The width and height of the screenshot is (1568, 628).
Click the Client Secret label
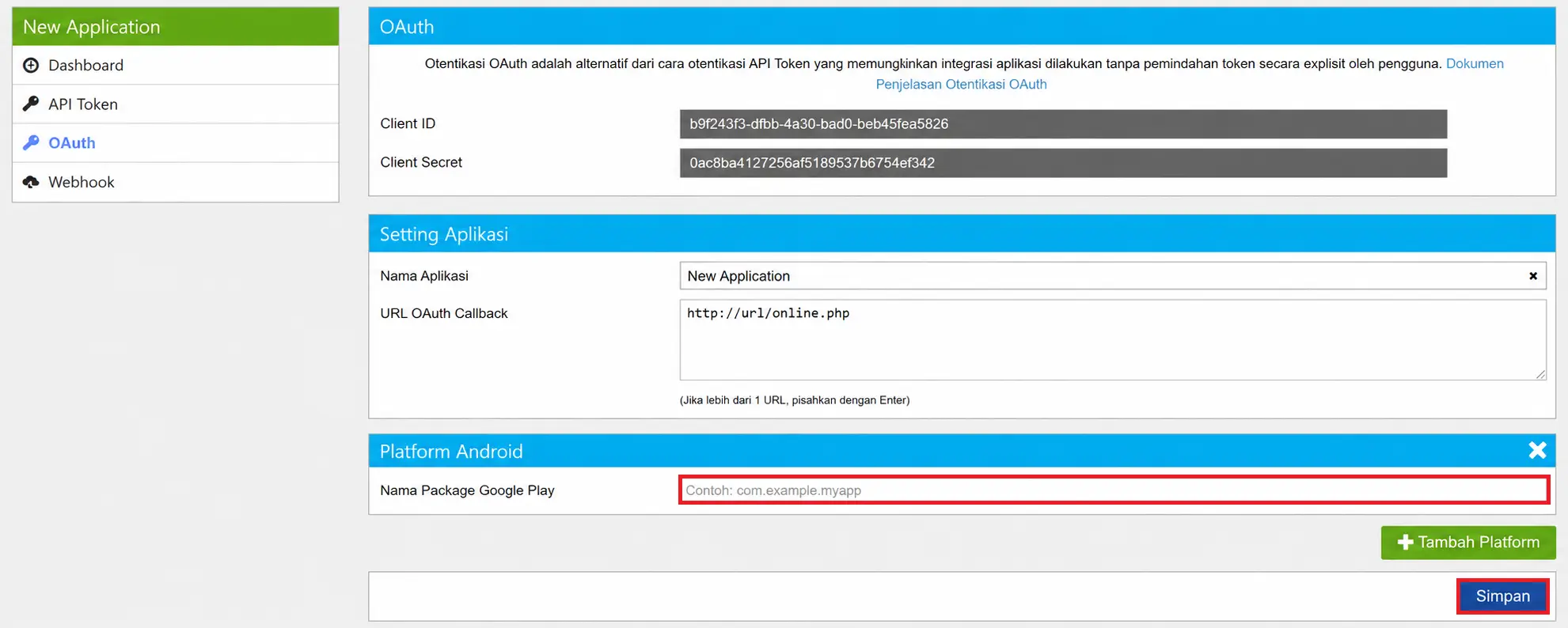(x=421, y=162)
